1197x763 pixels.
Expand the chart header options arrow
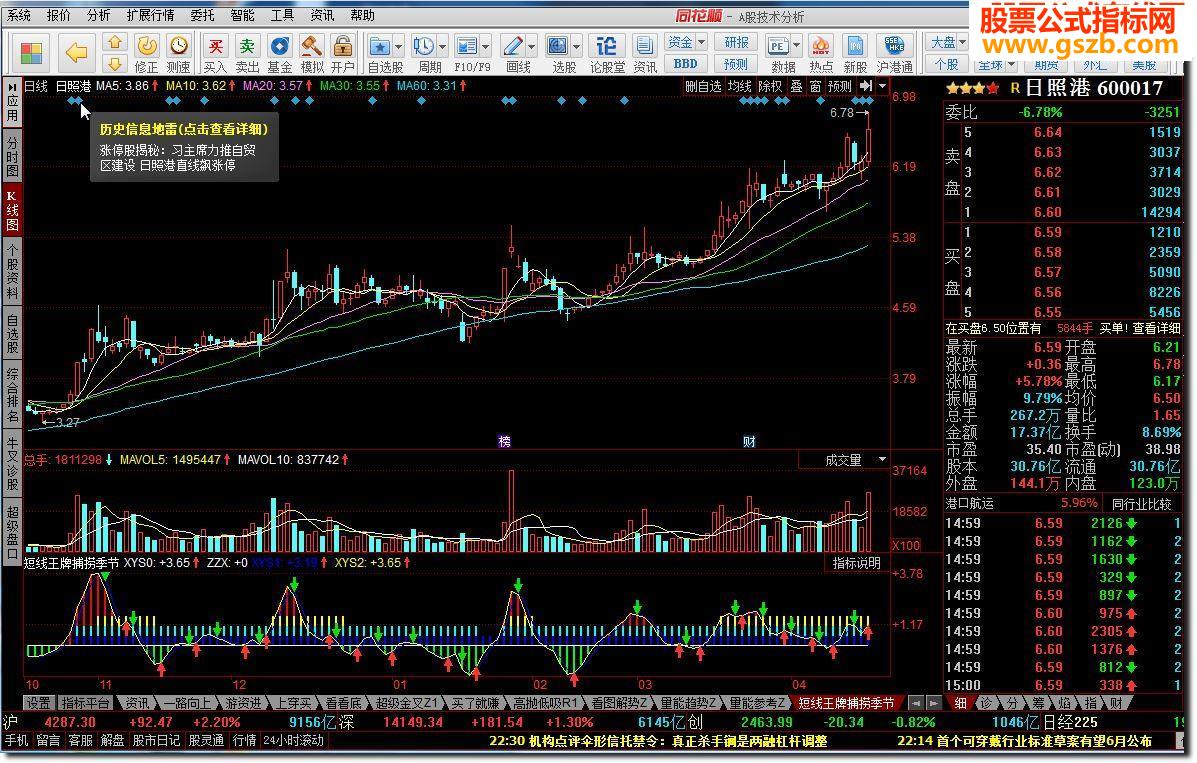pyautogui.click(x=882, y=86)
